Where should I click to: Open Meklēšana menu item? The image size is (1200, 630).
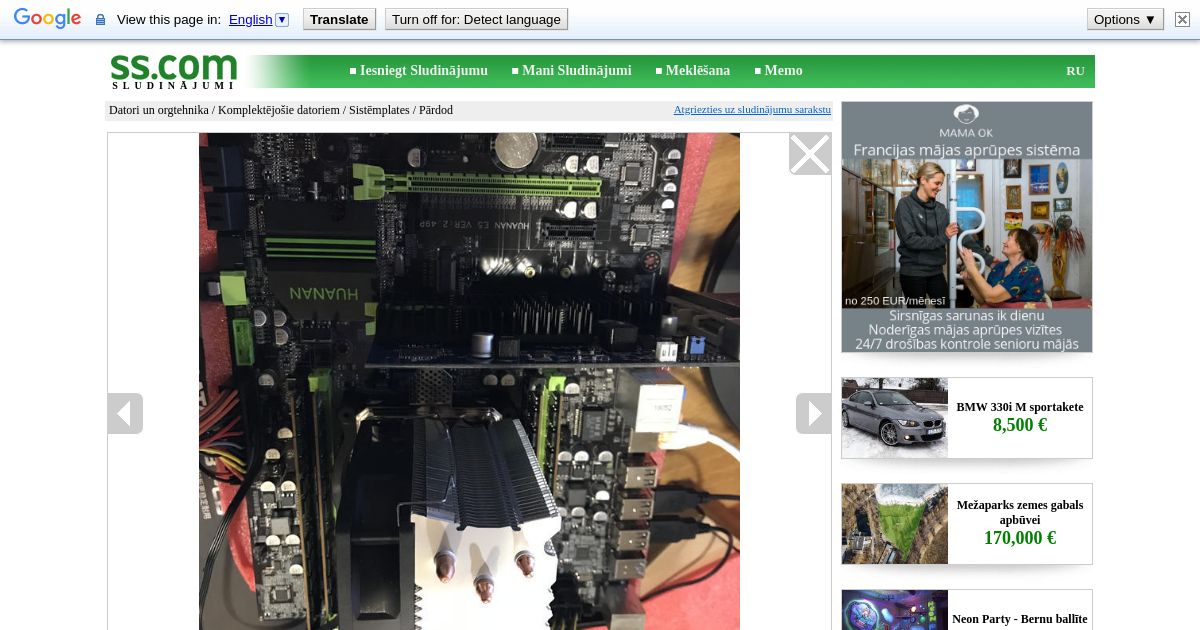(698, 71)
